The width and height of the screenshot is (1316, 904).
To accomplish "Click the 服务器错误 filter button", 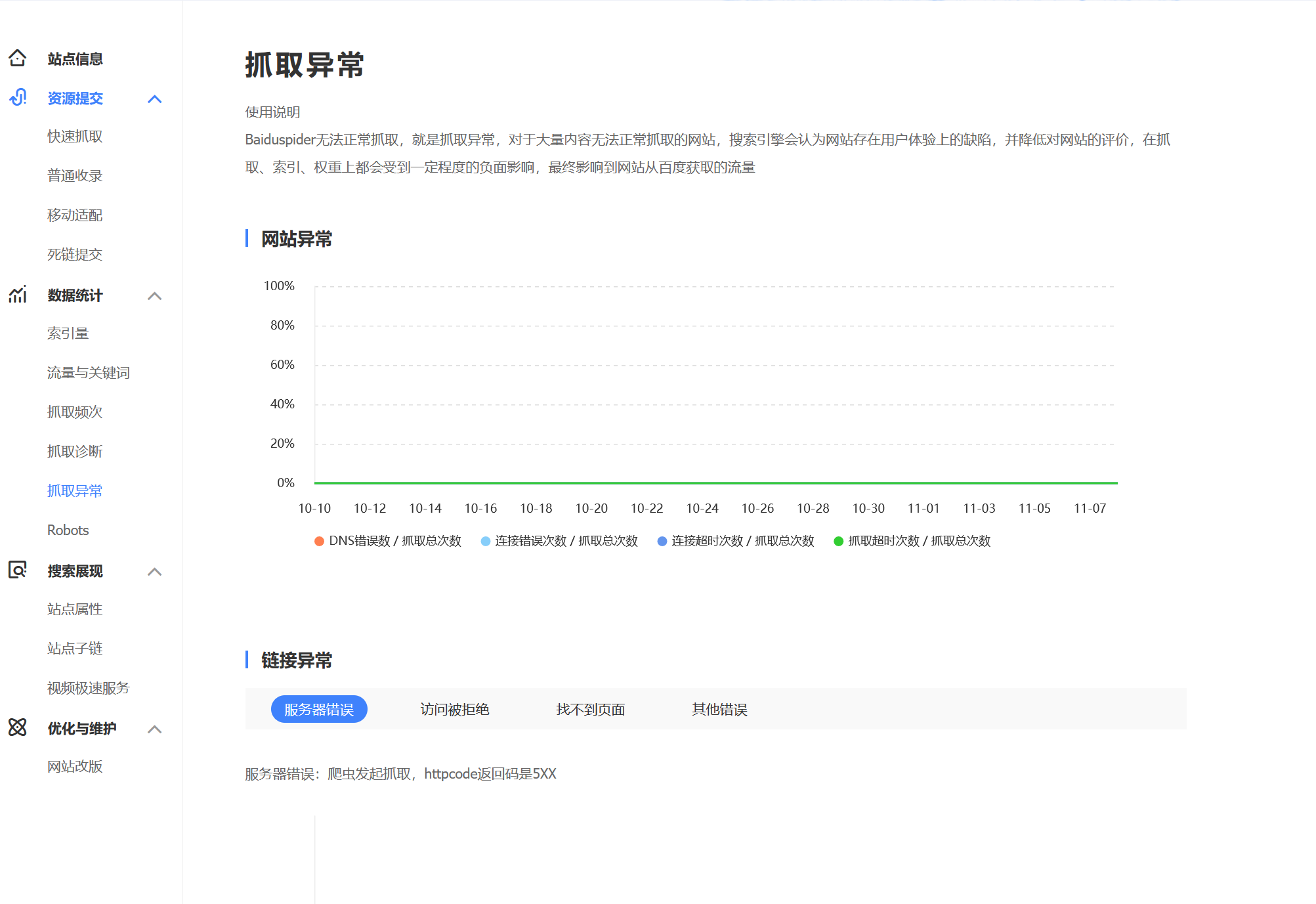I will point(319,709).
